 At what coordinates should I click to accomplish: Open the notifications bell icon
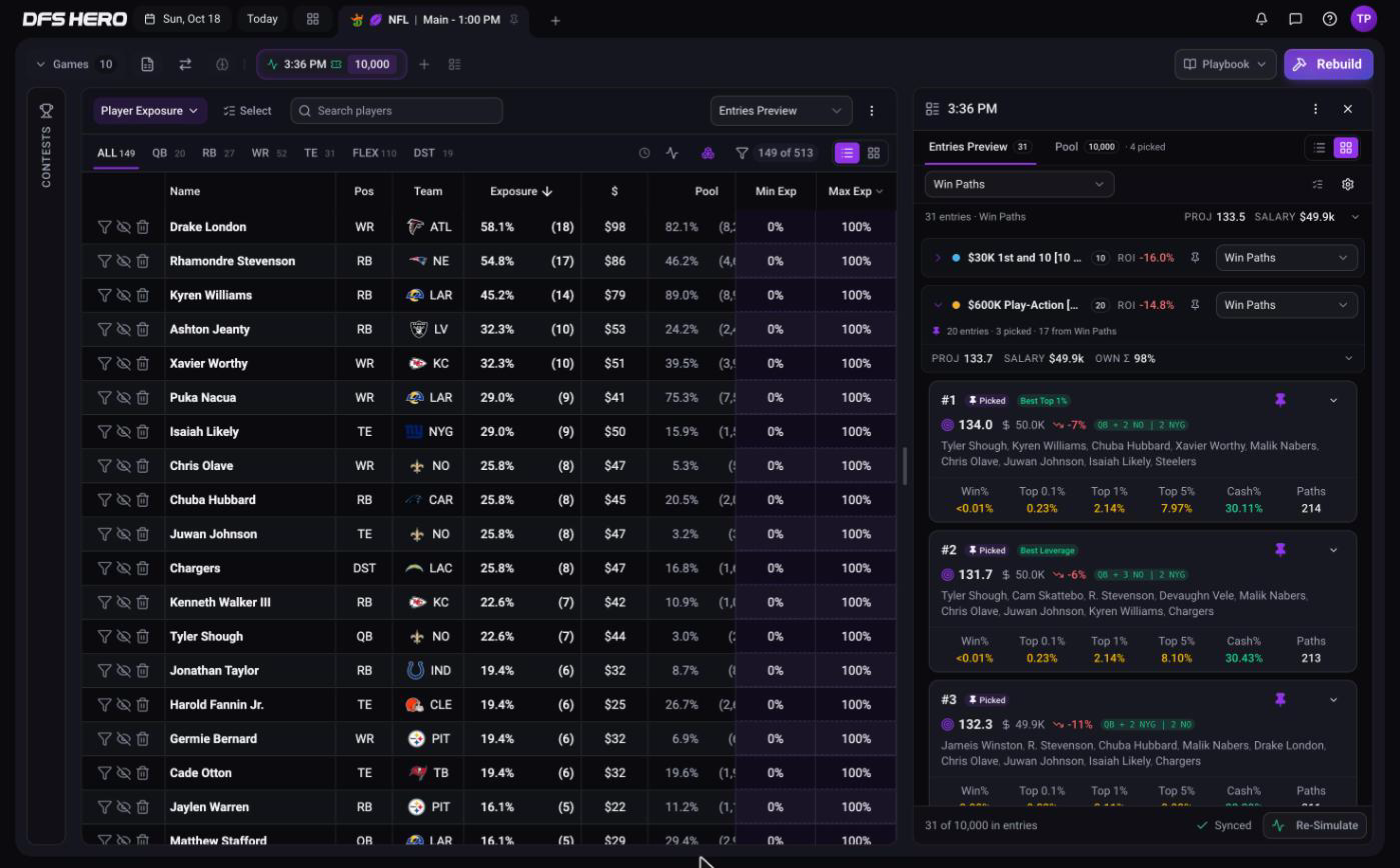click(1262, 19)
